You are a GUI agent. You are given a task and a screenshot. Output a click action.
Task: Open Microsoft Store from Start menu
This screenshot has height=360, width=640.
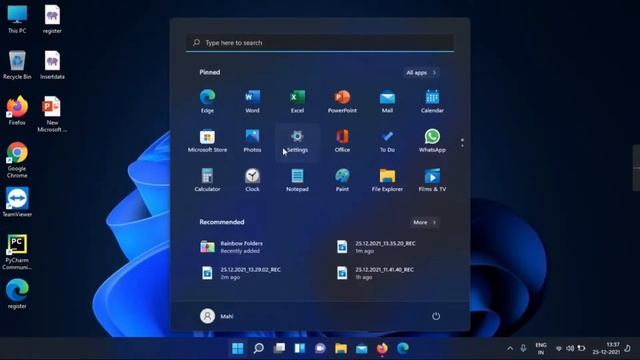(207, 141)
